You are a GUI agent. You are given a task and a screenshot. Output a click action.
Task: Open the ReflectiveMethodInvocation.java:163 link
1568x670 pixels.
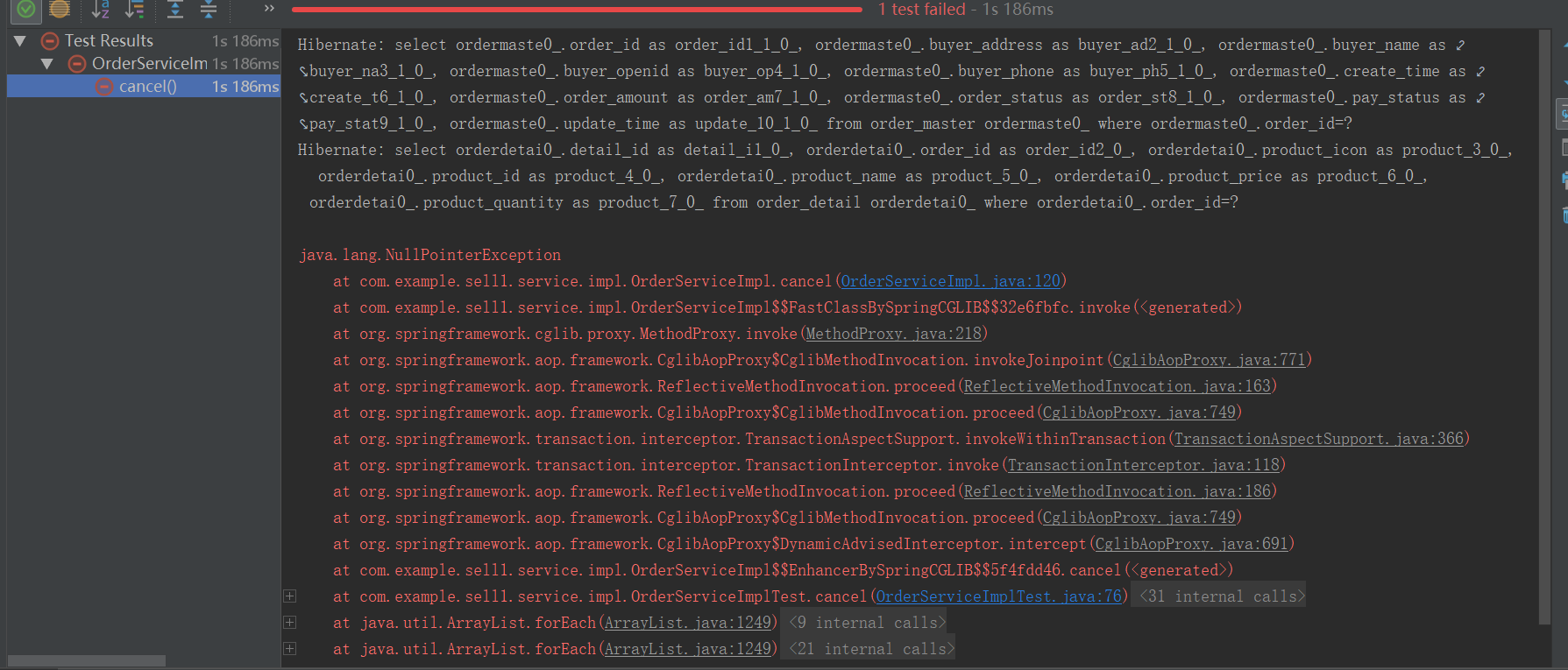tap(1117, 386)
